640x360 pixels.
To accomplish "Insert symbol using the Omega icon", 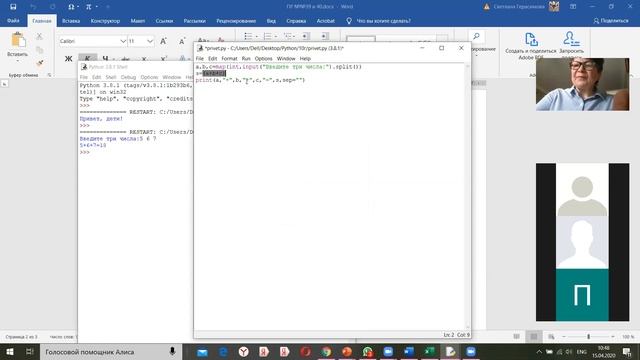I will [71, 7].
